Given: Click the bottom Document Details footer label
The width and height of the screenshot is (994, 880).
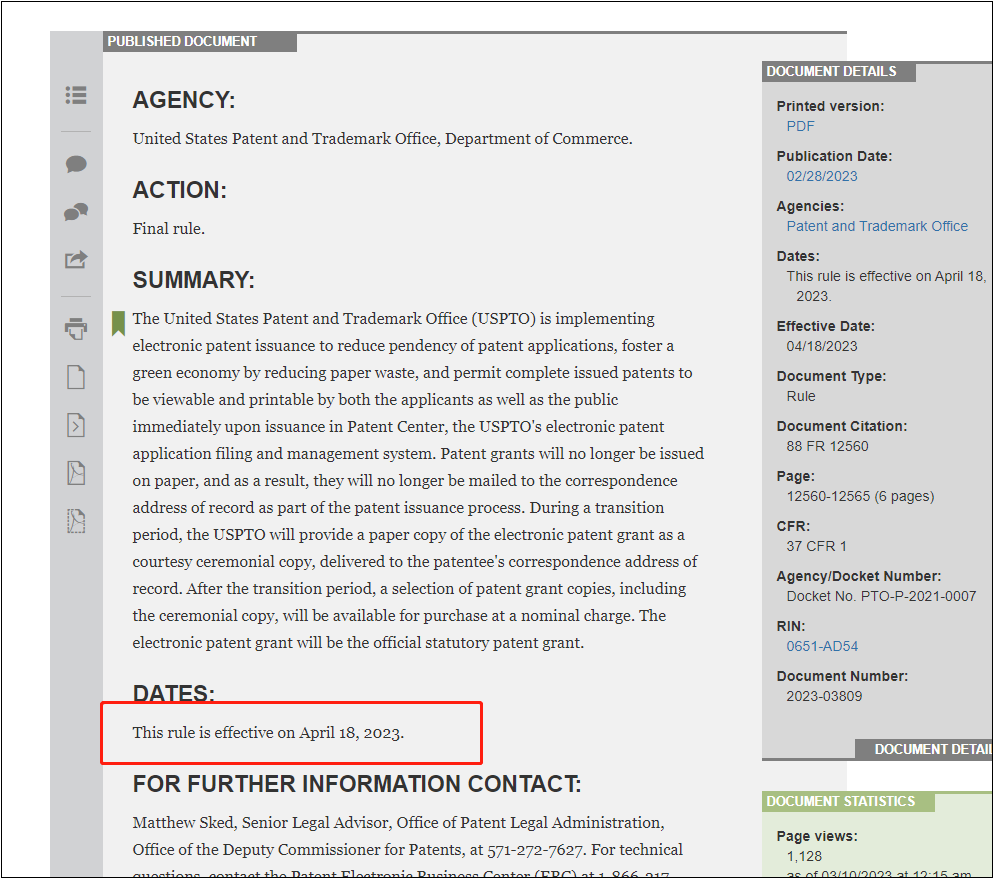Looking at the screenshot, I should click(x=930, y=749).
